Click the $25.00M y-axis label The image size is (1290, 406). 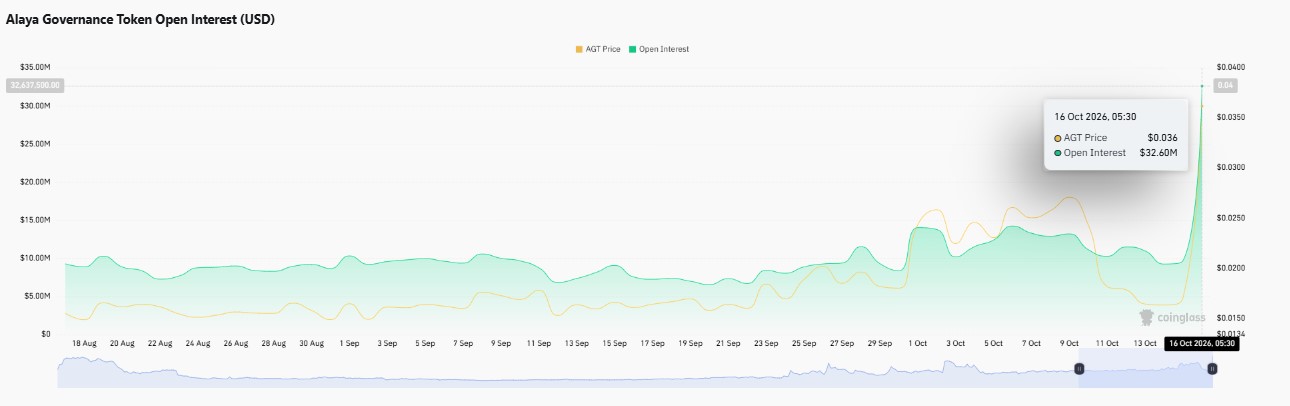(x=35, y=143)
